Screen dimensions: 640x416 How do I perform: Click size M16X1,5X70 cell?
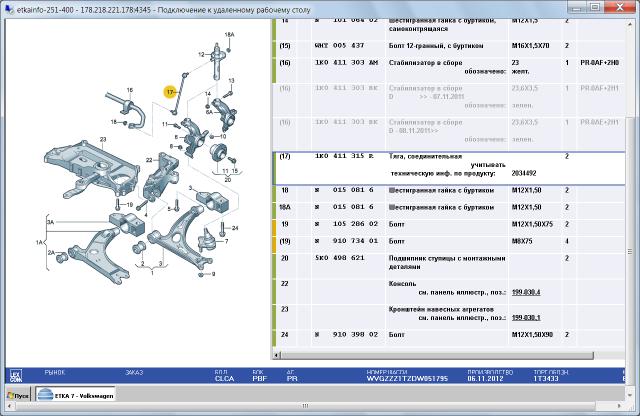click(x=530, y=46)
